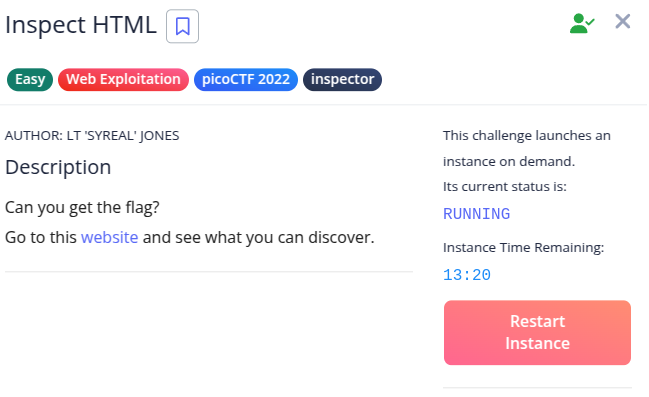Click the 'Can you get the flag?' text
The width and height of the screenshot is (649, 397).
click(x=82, y=207)
